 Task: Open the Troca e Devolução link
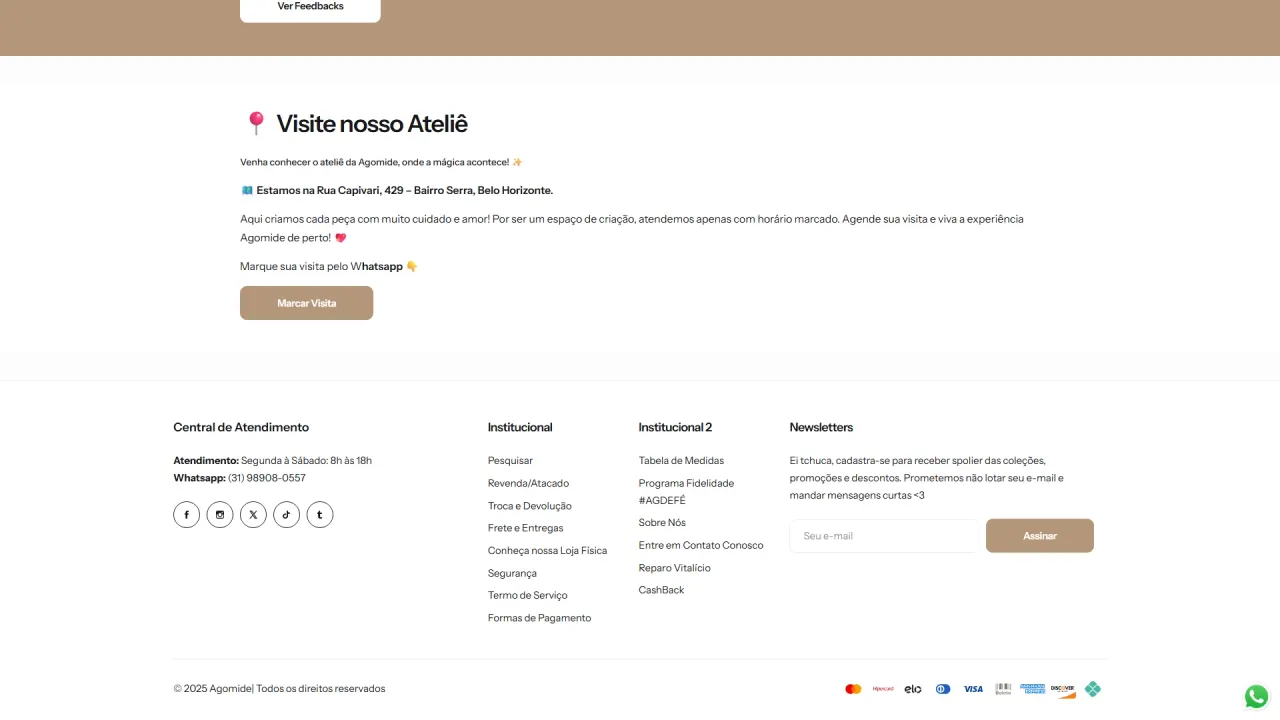coord(530,506)
